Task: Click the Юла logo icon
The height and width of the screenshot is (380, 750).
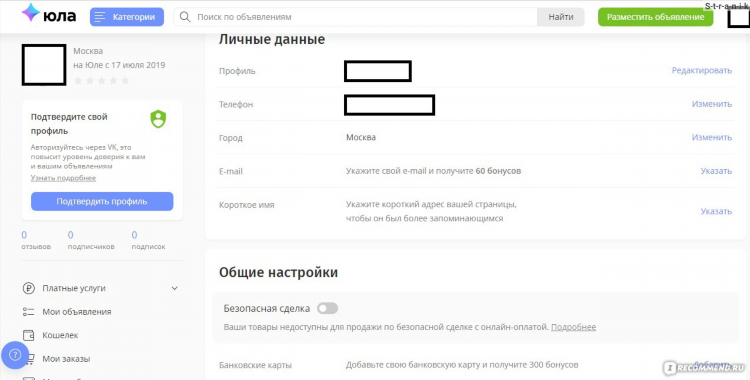Action: pos(31,13)
